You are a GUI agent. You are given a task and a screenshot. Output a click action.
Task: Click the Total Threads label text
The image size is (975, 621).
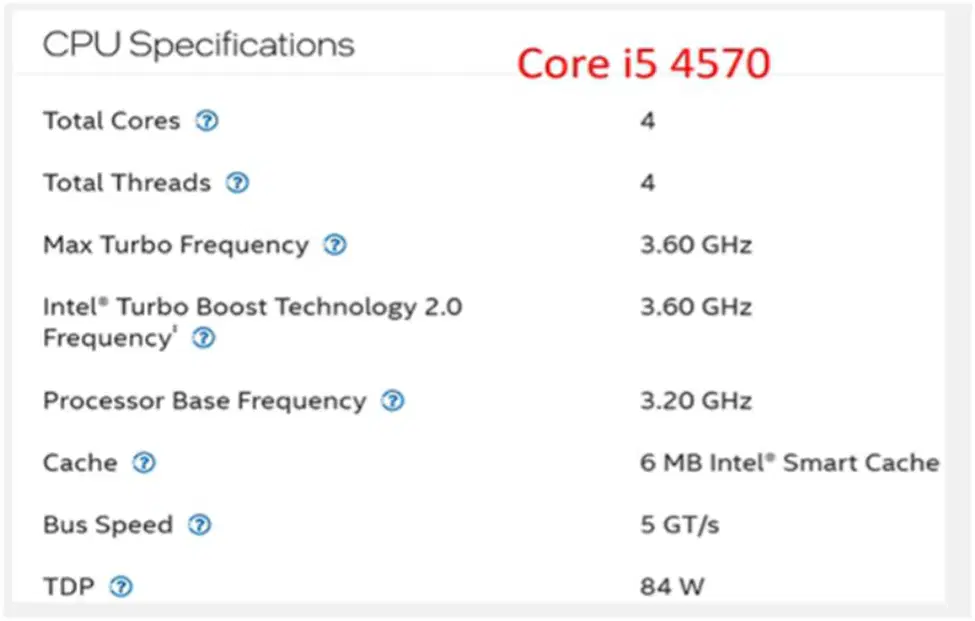127,183
